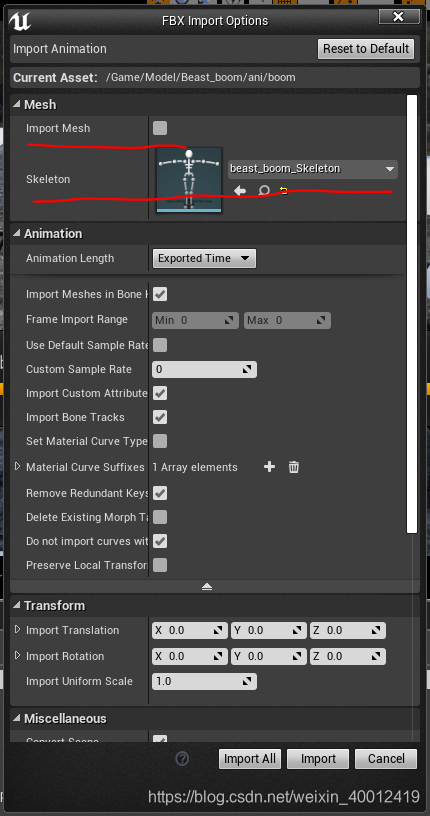
Task: Collapse the Animation section
Action: (x=17, y=234)
